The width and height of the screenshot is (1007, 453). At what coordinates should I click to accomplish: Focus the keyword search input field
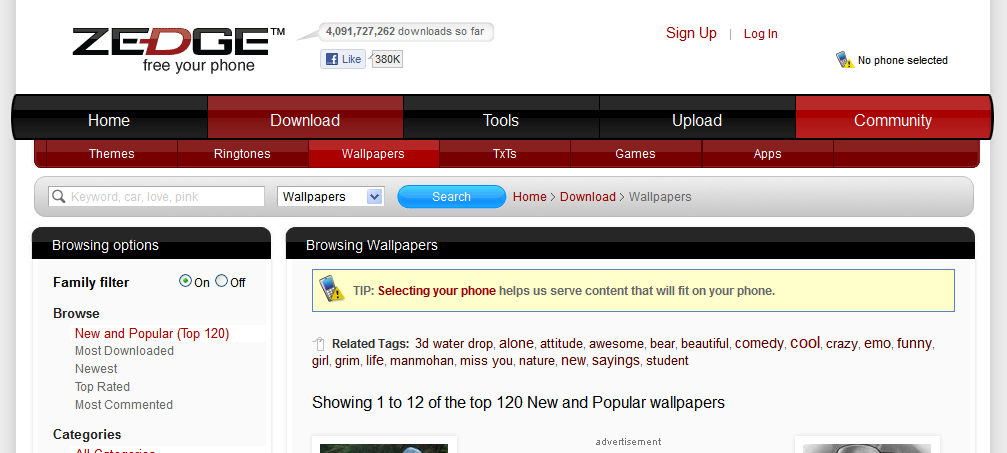(x=157, y=197)
